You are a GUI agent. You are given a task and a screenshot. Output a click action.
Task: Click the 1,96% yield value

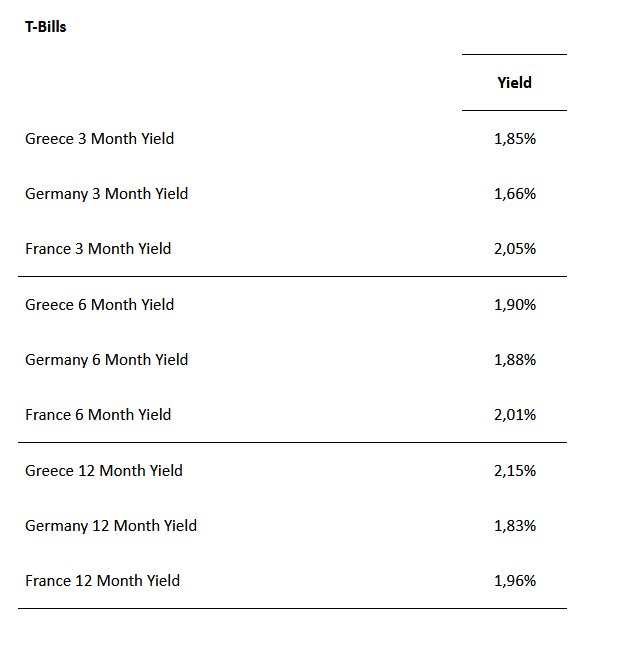coord(515,581)
